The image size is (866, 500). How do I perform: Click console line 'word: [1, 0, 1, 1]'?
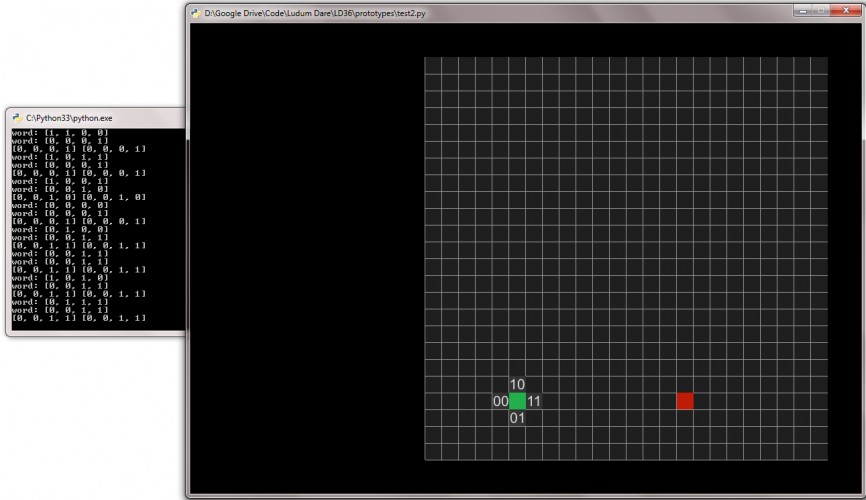(60, 157)
